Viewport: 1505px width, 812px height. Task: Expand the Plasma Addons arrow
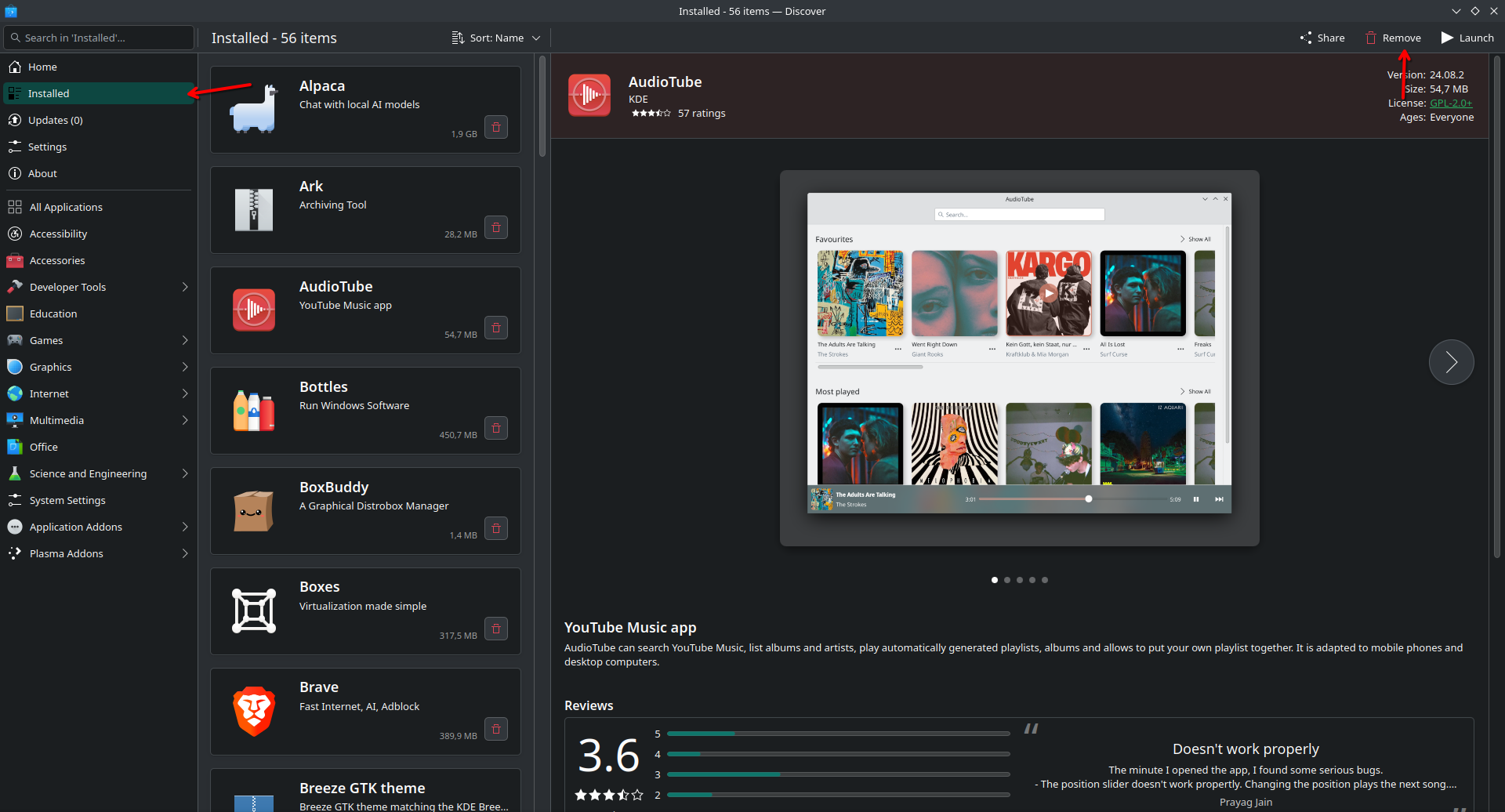pyautogui.click(x=185, y=553)
